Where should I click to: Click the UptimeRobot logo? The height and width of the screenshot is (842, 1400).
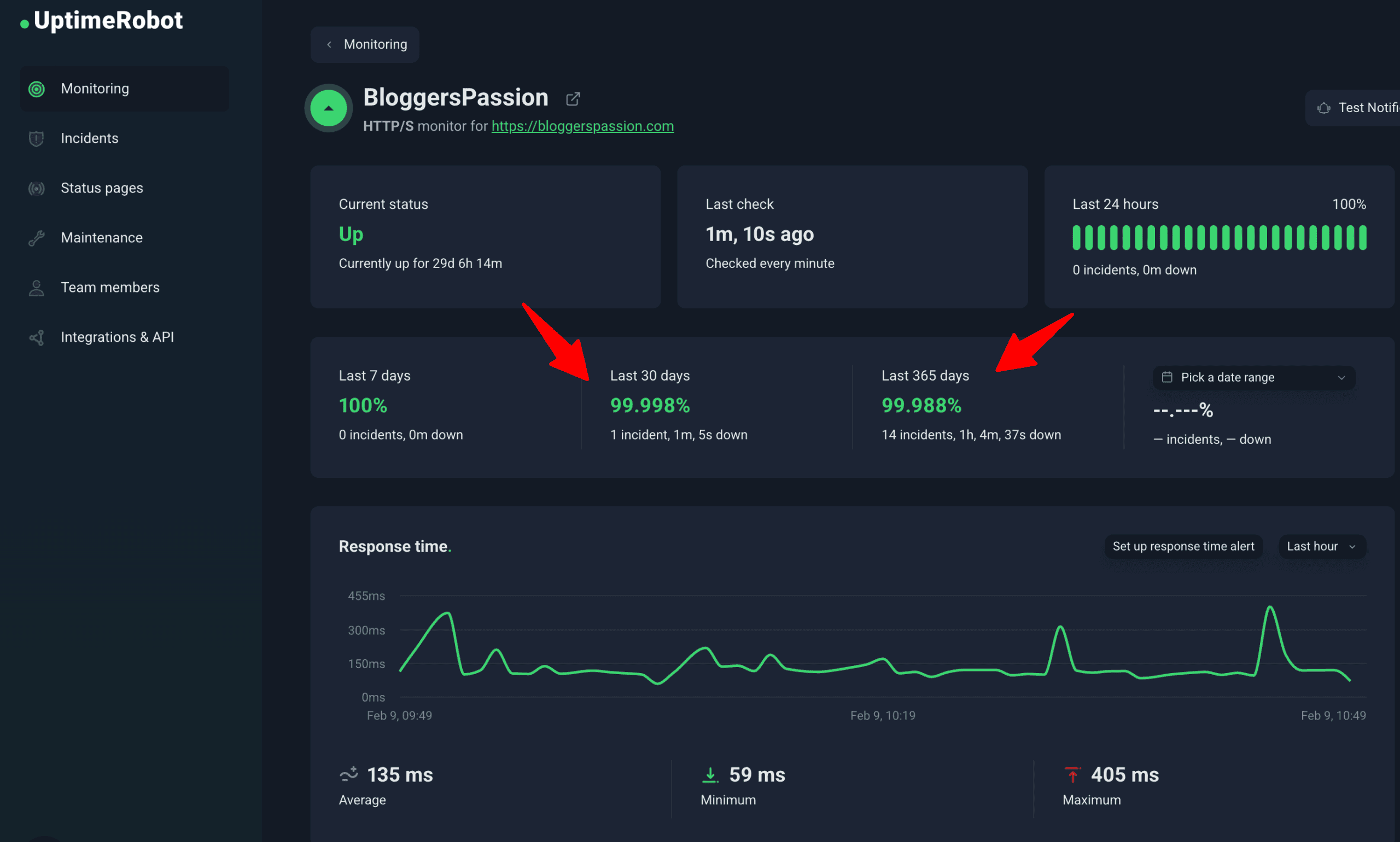[101, 20]
